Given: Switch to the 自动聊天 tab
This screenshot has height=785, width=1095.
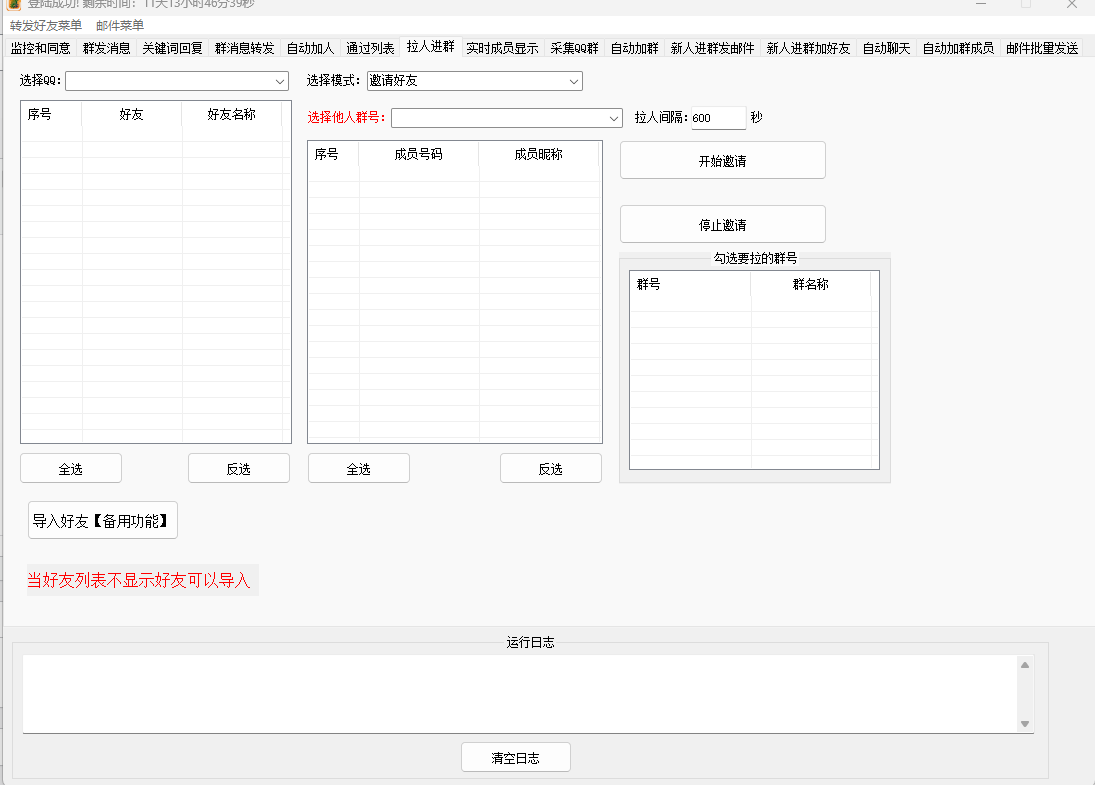Looking at the screenshot, I should [884, 47].
